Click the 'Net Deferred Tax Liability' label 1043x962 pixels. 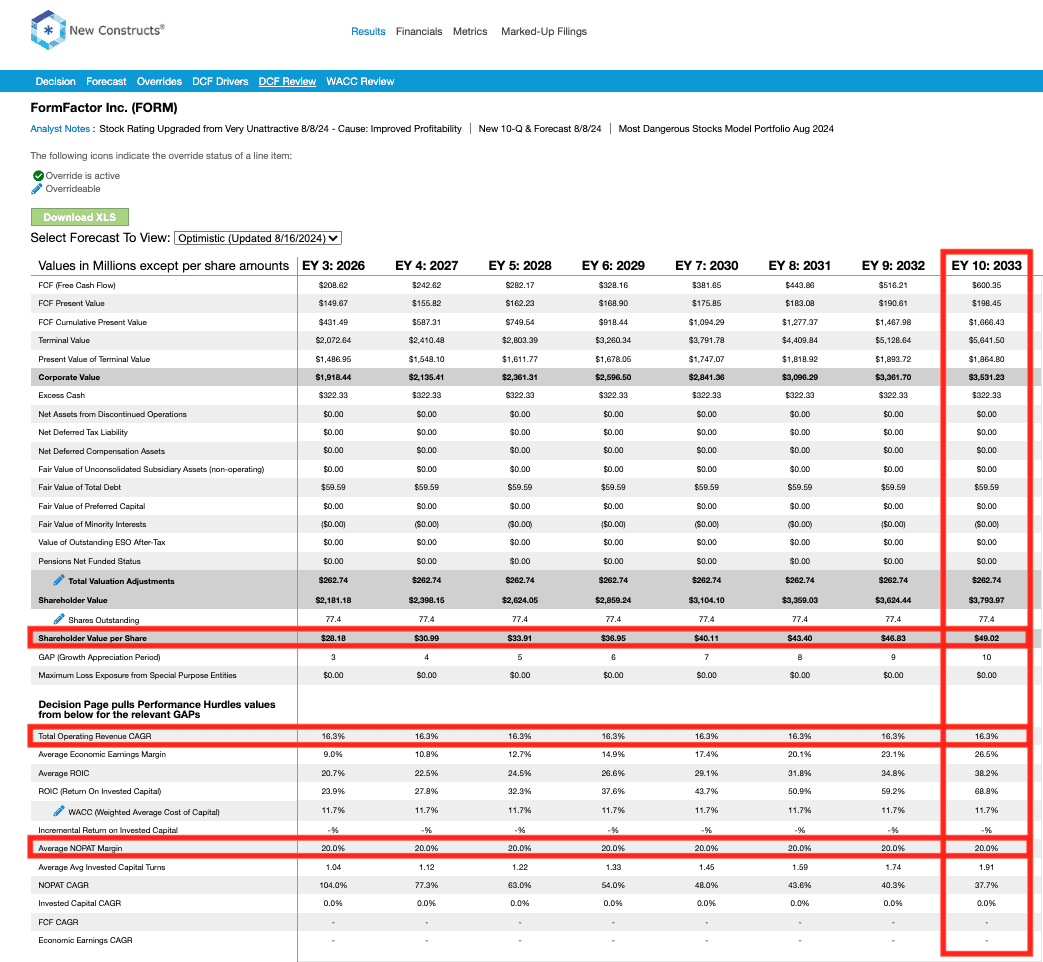83,432
